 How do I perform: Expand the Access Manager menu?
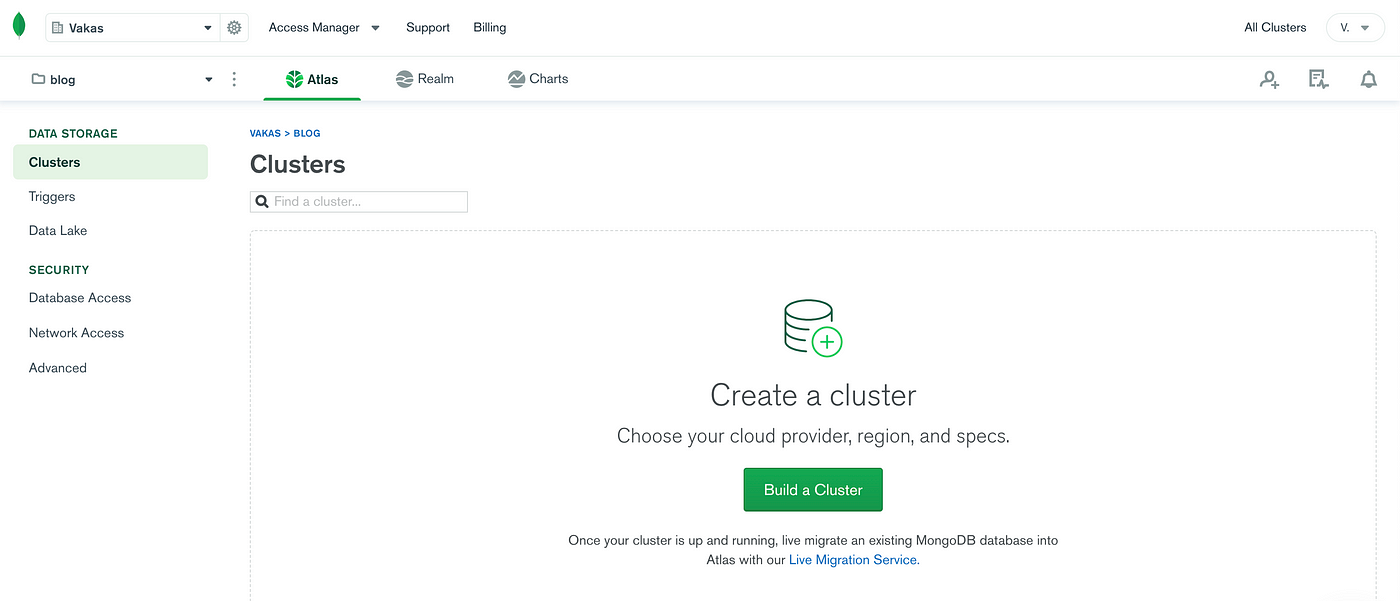[x=324, y=28]
